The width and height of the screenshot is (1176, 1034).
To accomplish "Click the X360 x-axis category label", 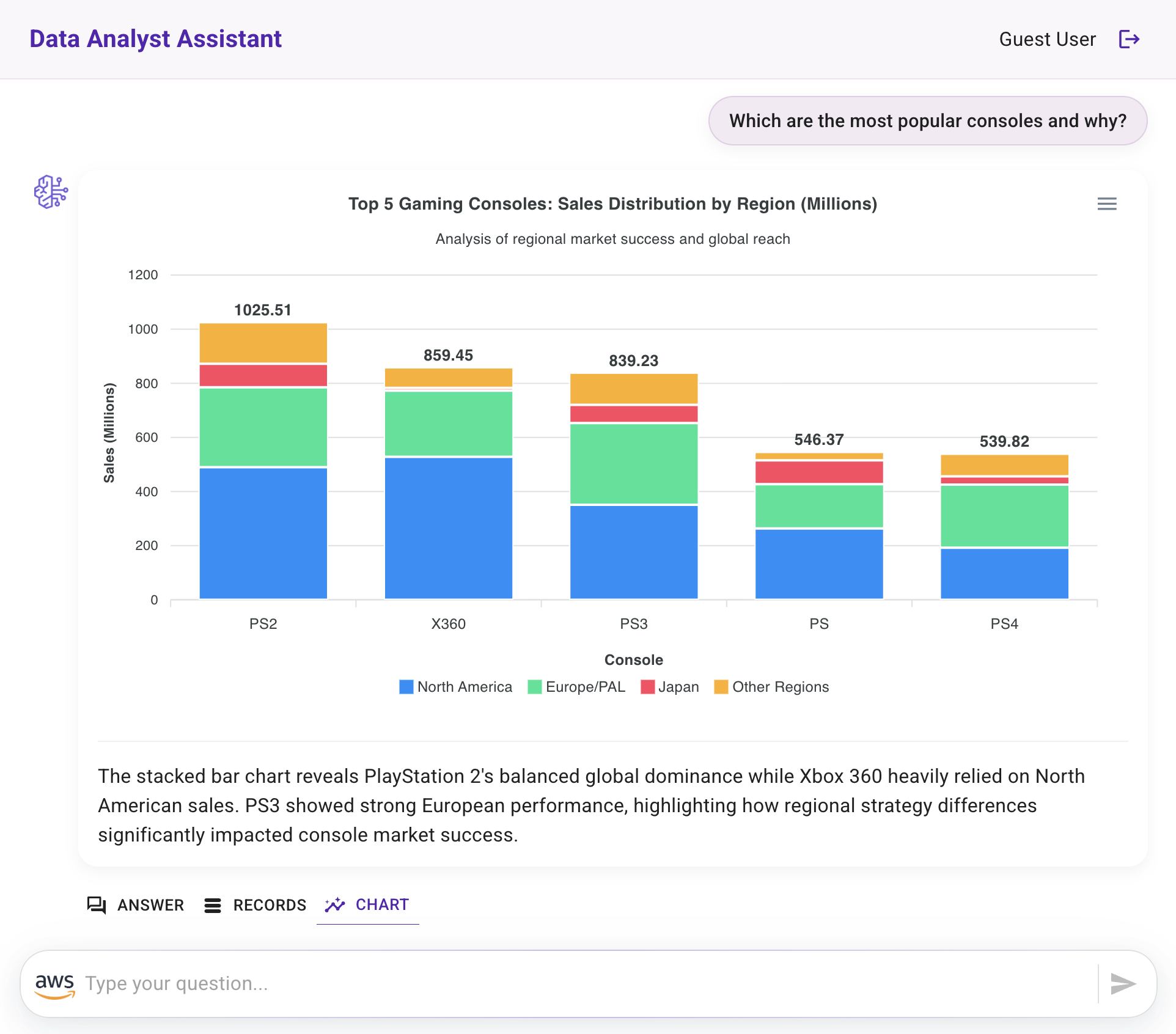I will [x=449, y=624].
